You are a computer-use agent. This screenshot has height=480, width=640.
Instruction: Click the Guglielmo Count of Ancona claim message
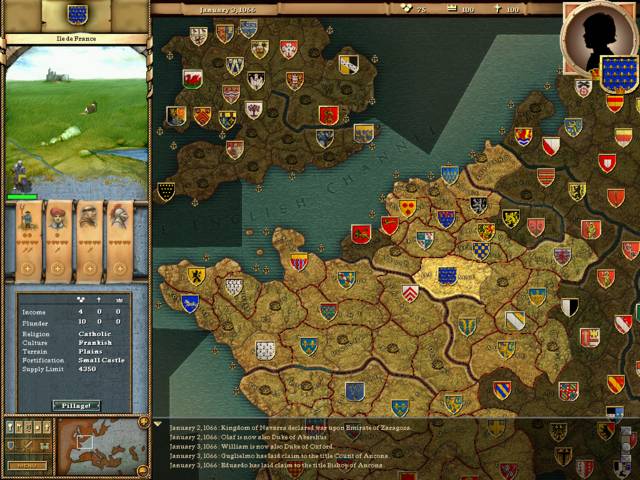tap(279, 456)
